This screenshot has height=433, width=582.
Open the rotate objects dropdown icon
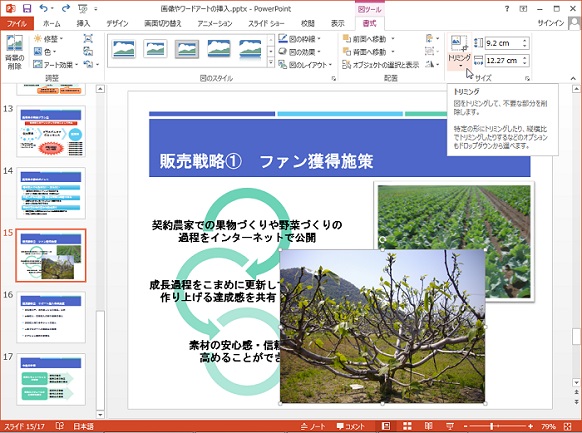432,64
